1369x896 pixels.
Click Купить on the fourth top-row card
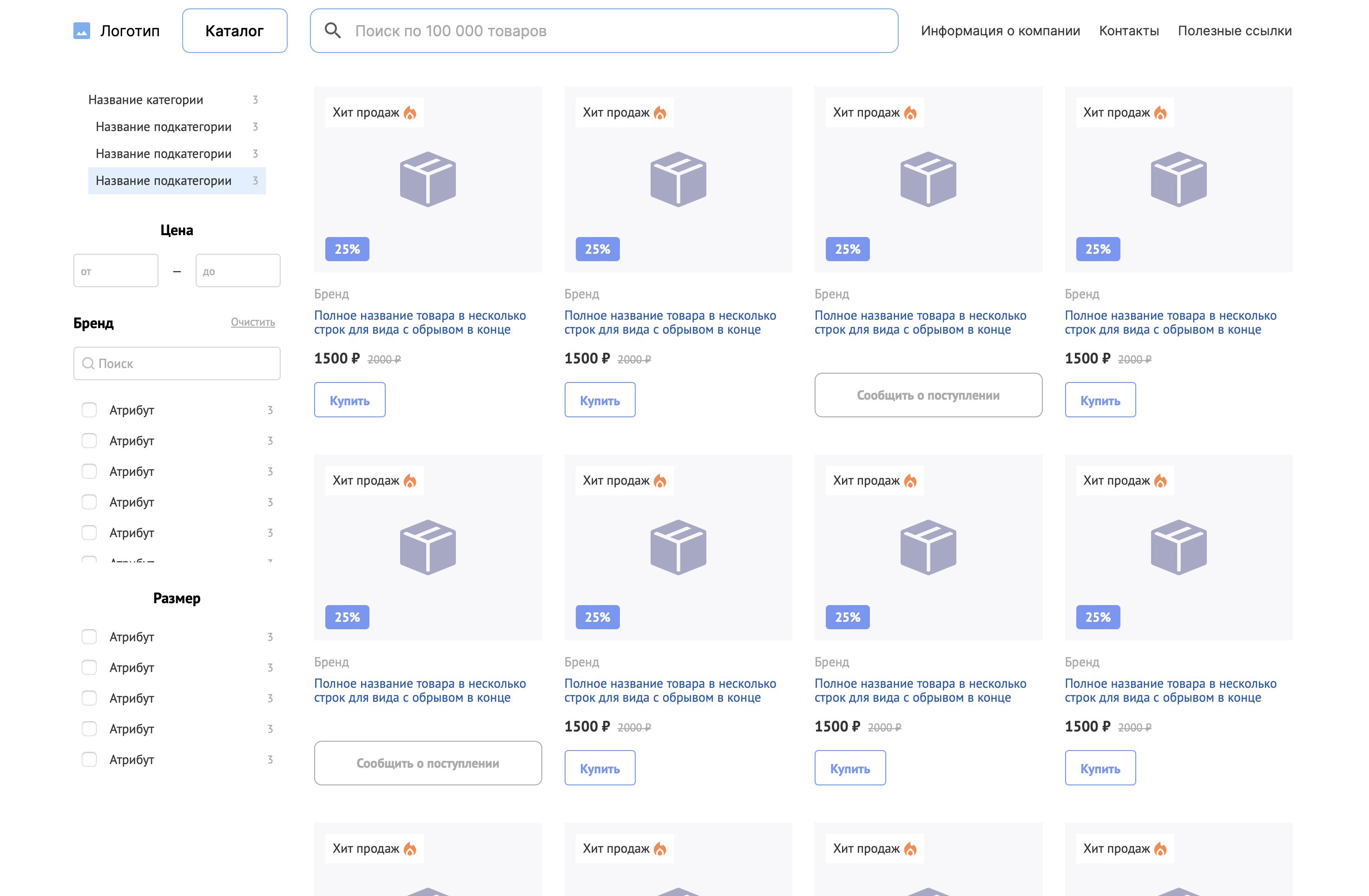[1100, 400]
